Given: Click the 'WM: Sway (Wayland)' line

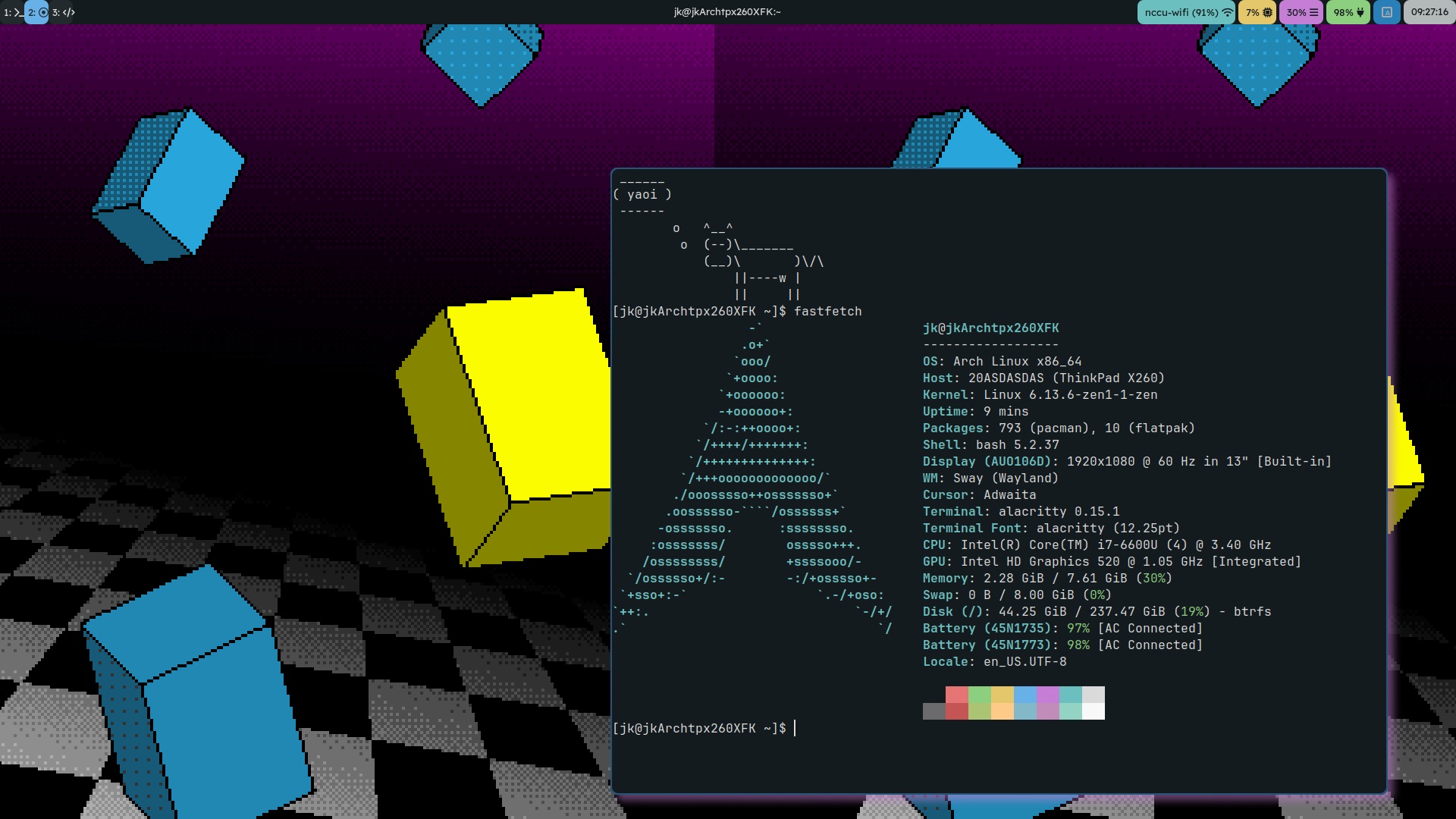Looking at the screenshot, I should (x=990, y=478).
